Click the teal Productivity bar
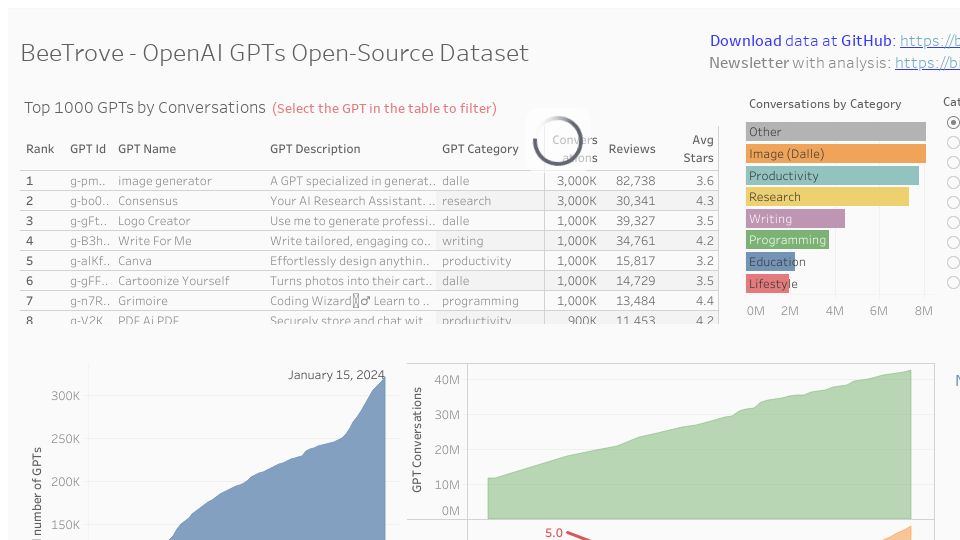The image size is (960, 540). click(x=832, y=176)
